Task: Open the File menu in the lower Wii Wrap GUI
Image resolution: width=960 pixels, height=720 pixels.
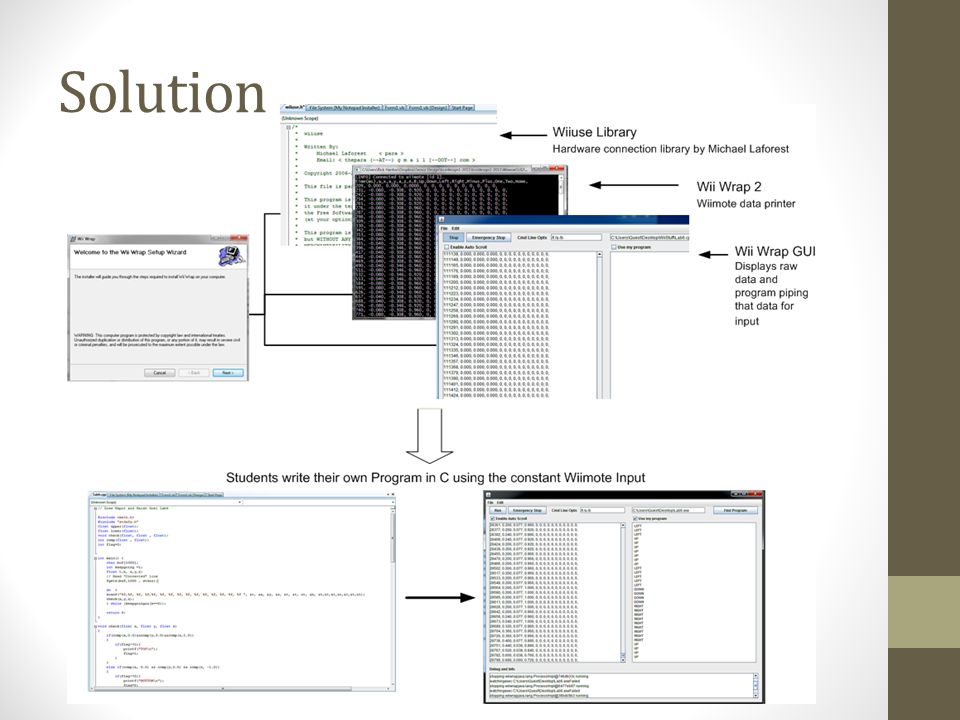Action: click(490, 502)
